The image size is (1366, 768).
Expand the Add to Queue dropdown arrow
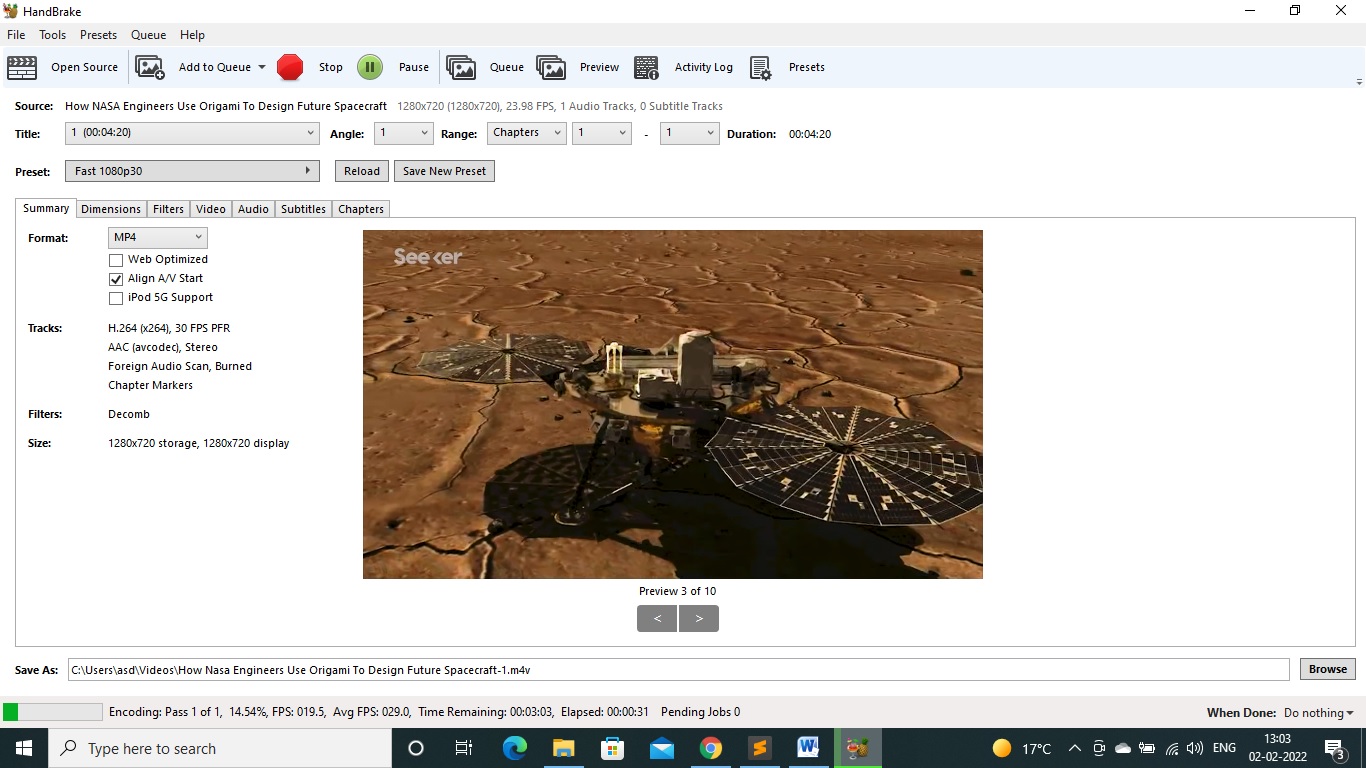(262, 67)
